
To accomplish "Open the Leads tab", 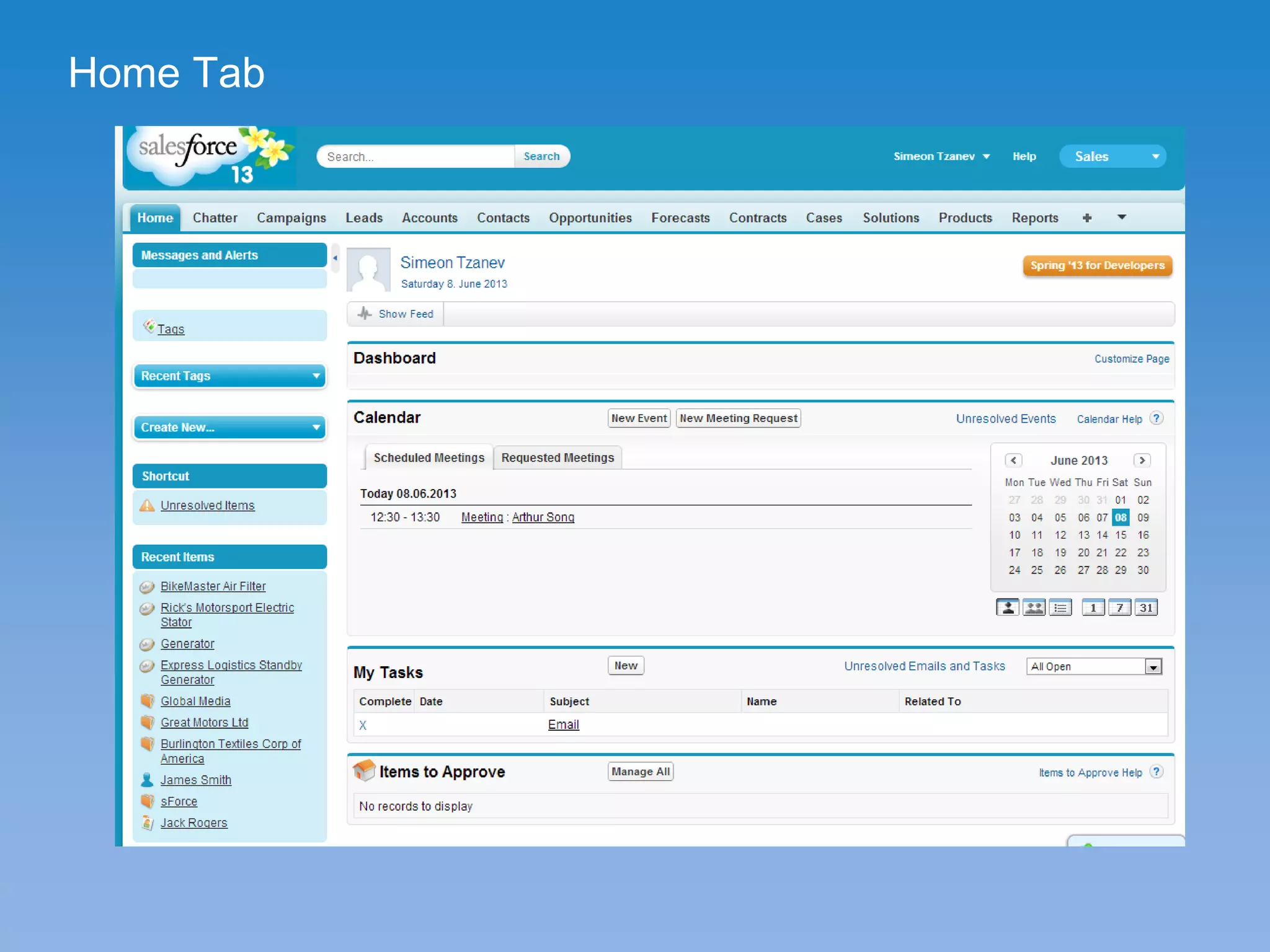I will [364, 218].
